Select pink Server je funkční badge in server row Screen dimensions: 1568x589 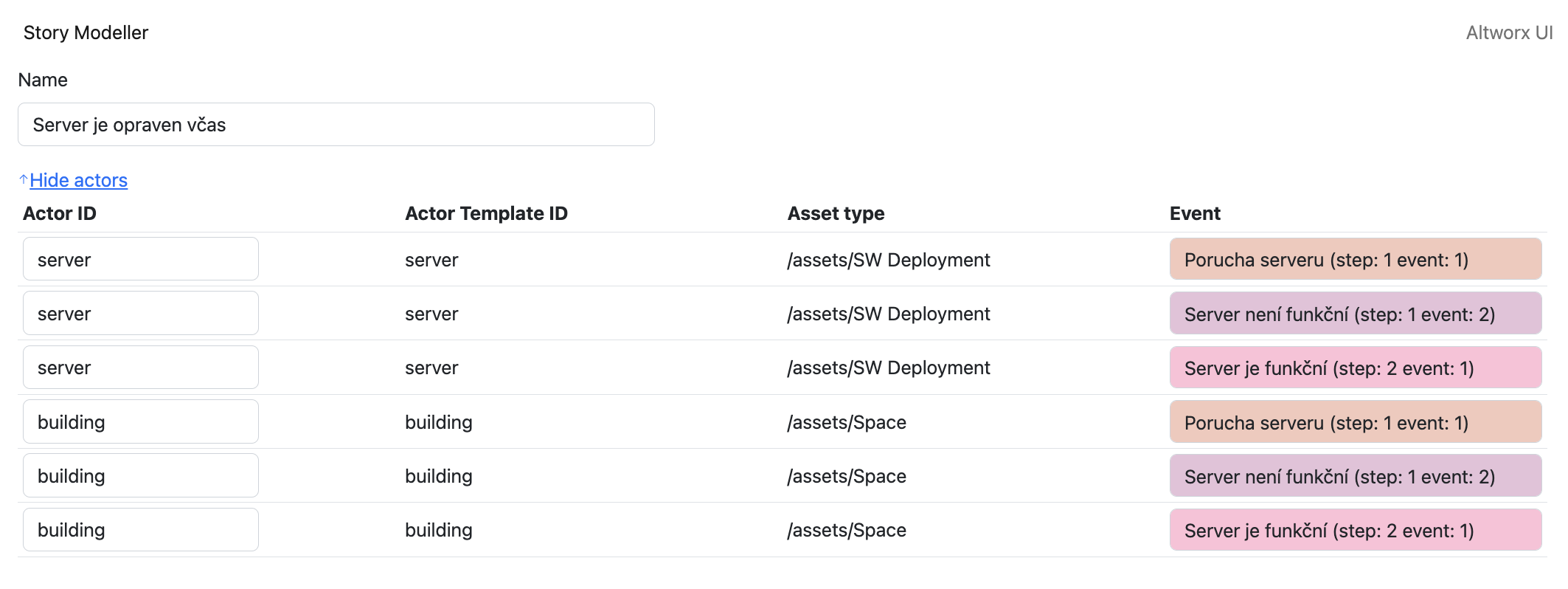1355,368
